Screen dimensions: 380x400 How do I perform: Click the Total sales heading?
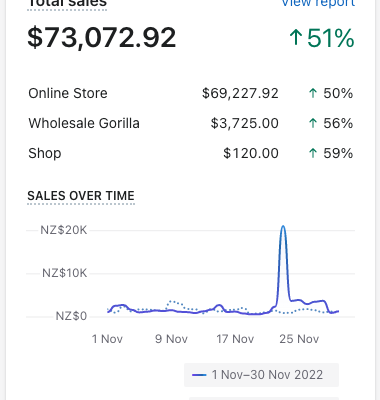point(67,3)
